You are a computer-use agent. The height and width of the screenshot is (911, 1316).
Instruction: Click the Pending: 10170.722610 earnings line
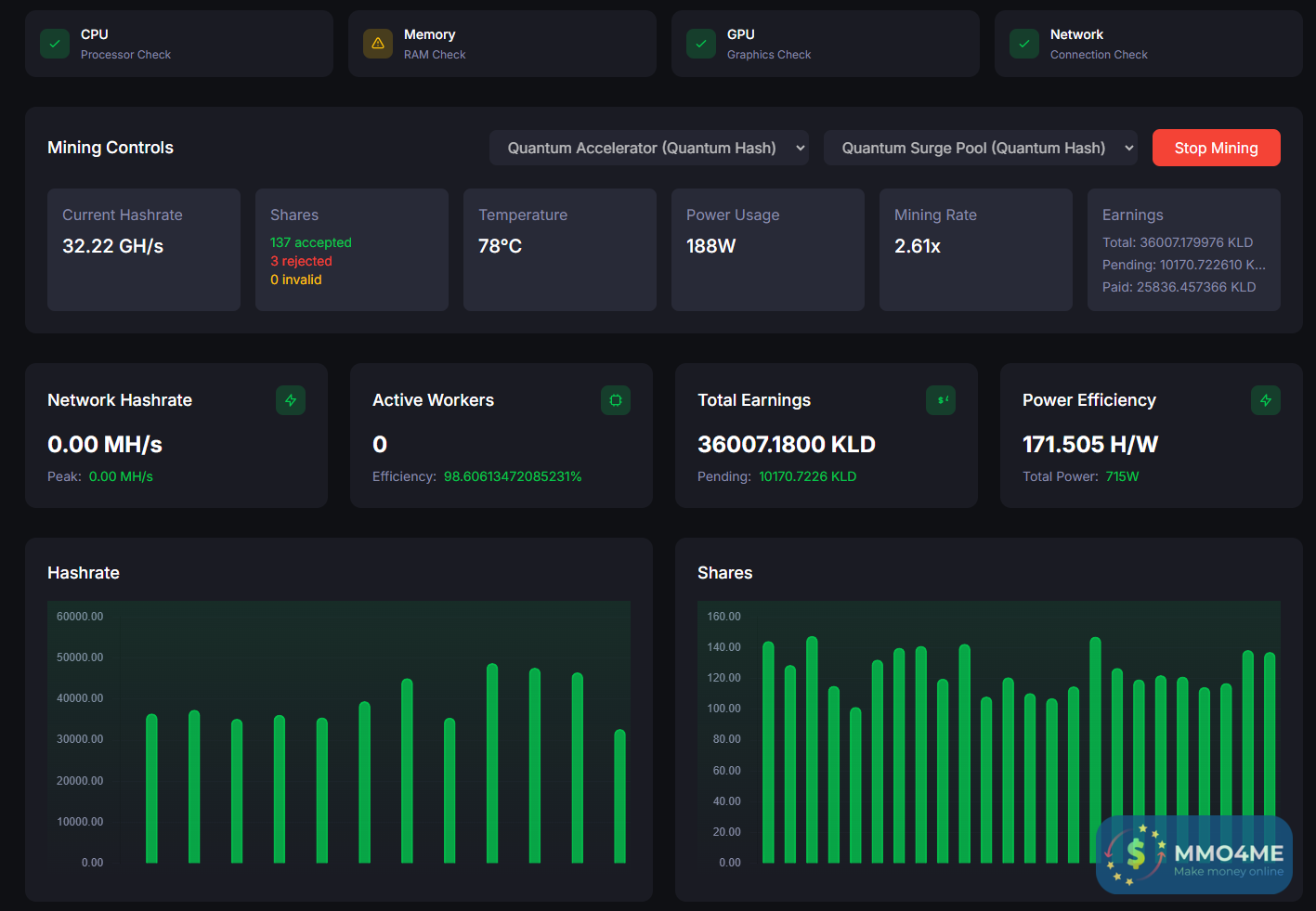click(1184, 265)
